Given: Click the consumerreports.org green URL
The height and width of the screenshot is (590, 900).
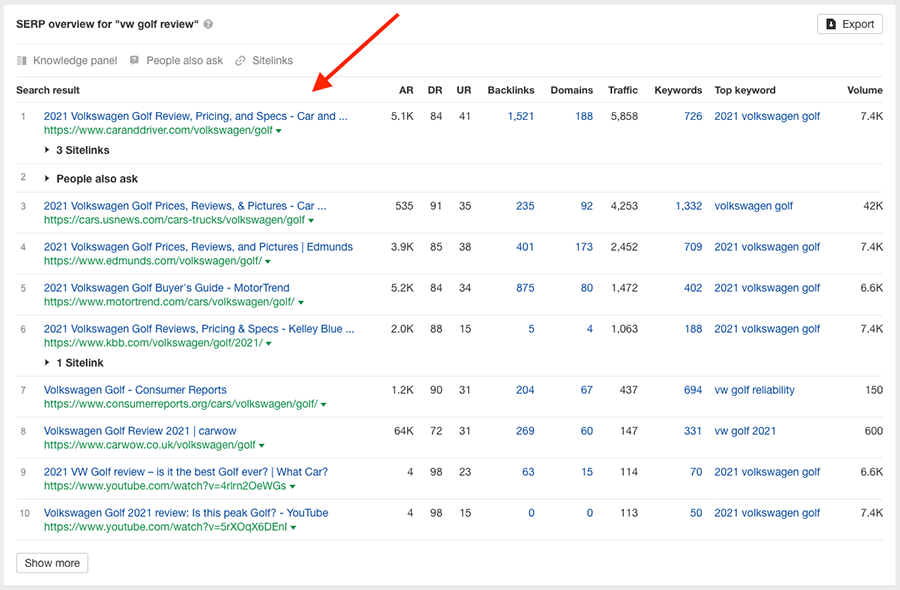Looking at the screenshot, I should 181,404.
